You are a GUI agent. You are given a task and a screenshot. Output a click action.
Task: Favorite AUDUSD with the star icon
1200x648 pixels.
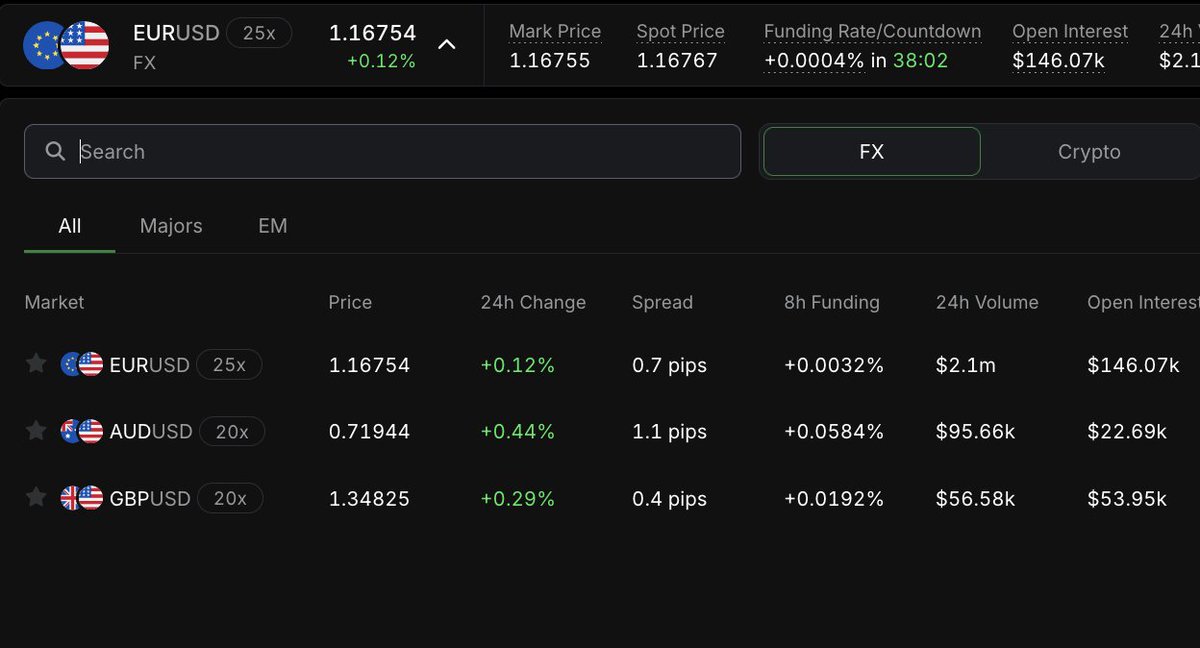pos(36,431)
